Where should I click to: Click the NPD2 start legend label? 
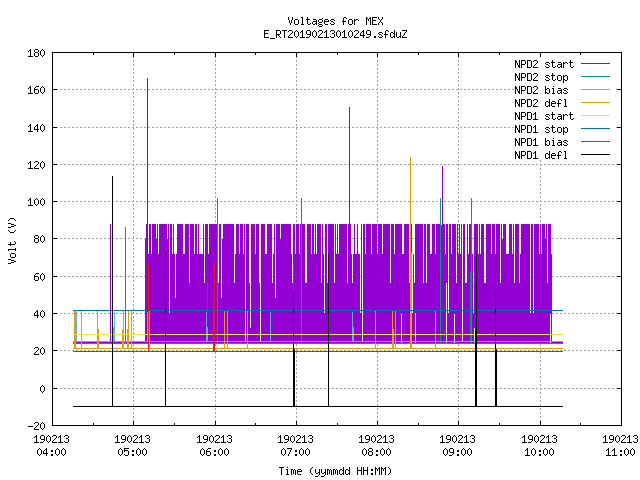[544, 64]
